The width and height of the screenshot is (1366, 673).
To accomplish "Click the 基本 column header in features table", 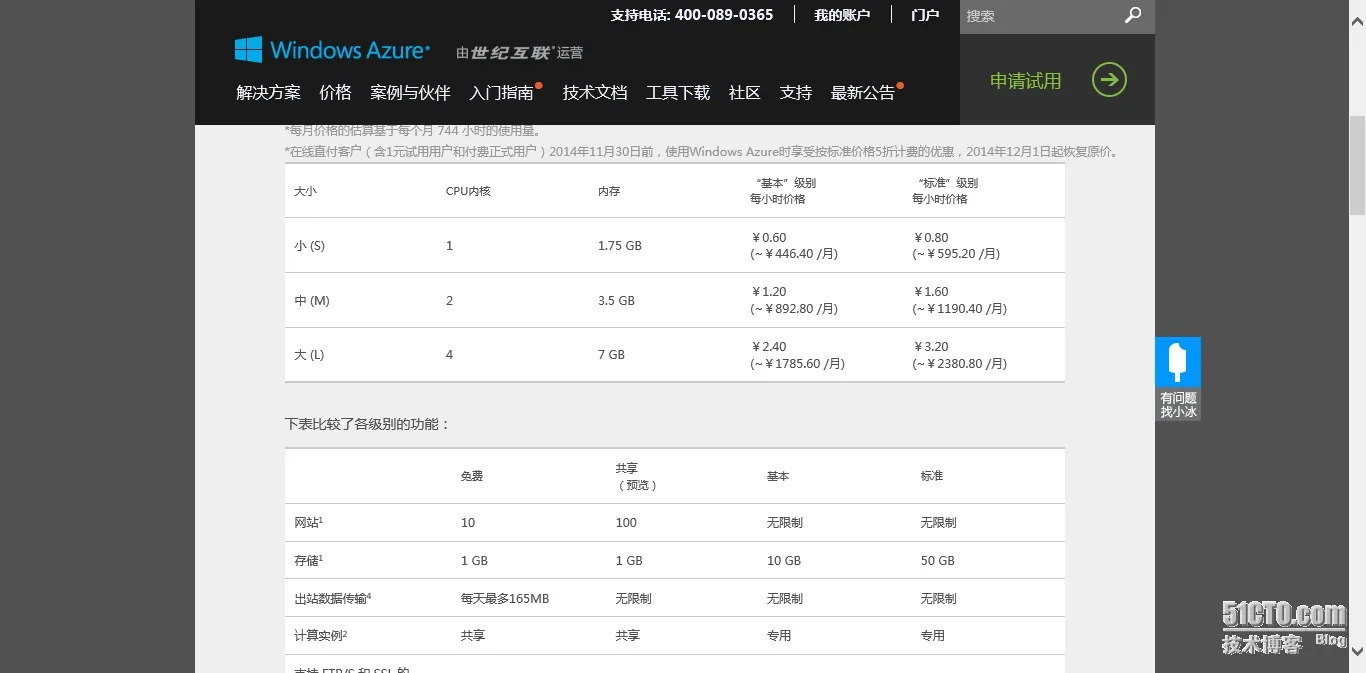I will tap(778, 476).
